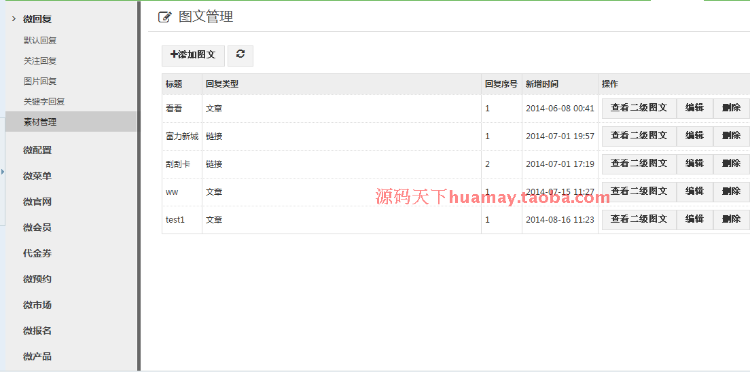The image size is (750, 372).
Task: Click the small sidebar collapse arrow
Action: point(2,171)
